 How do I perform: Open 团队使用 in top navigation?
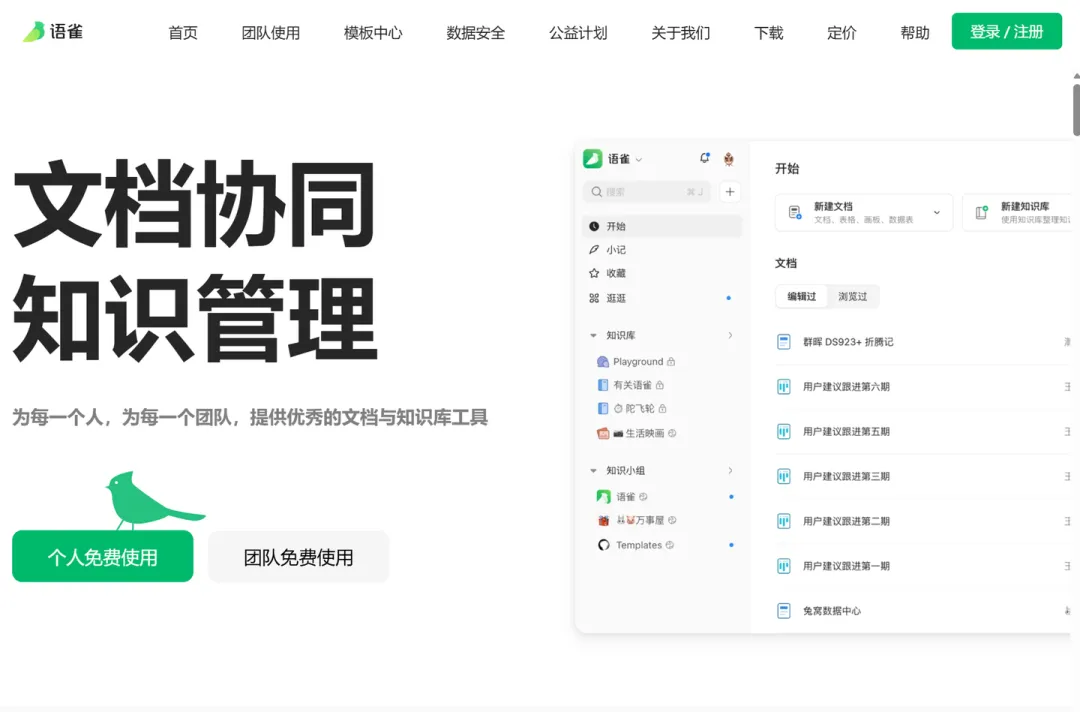[271, 32]
